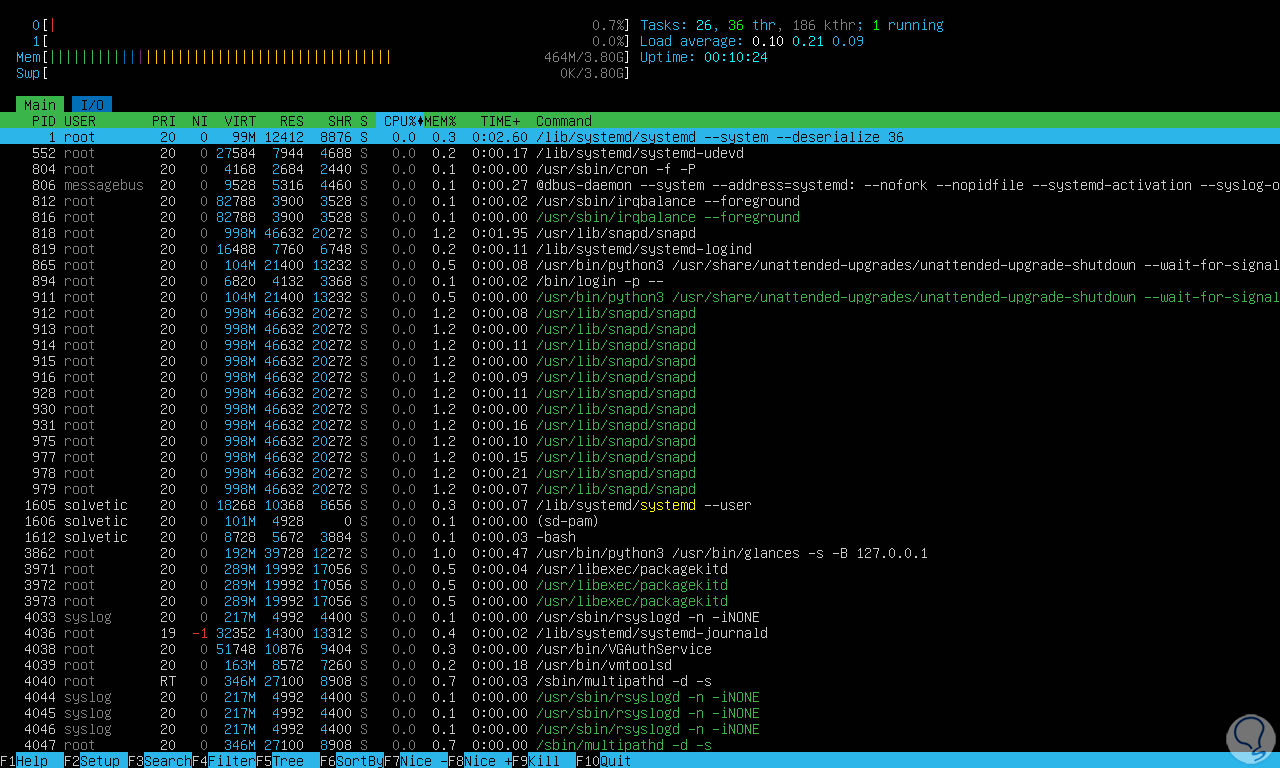Select the glances -s -B 127.0.0.1 process

click(640, 553)
